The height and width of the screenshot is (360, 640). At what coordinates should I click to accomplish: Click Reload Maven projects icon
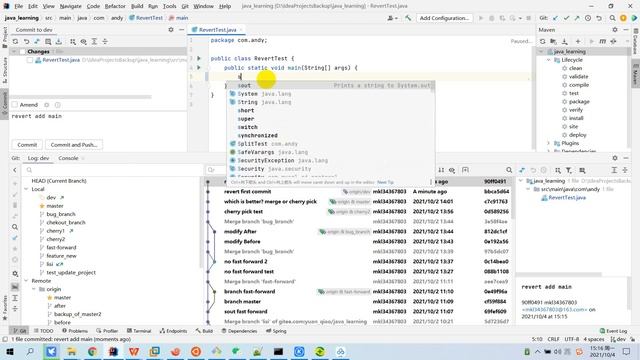542,42
